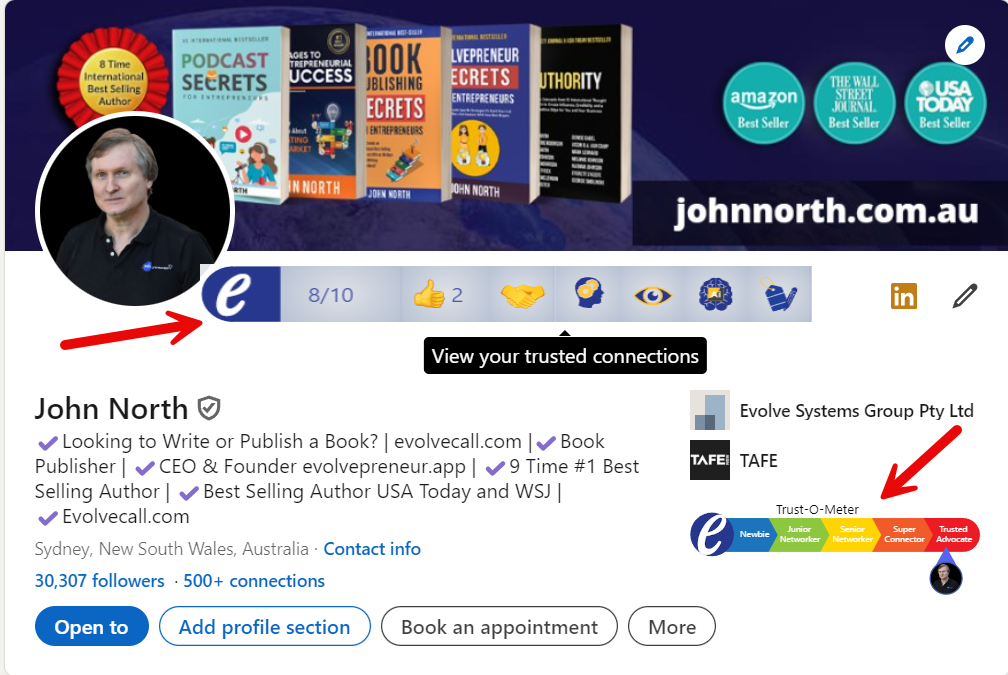Expand the 'More' options button
Image resolution: width=1008 pixels, height=675 pixels.
tap(672, 626)
